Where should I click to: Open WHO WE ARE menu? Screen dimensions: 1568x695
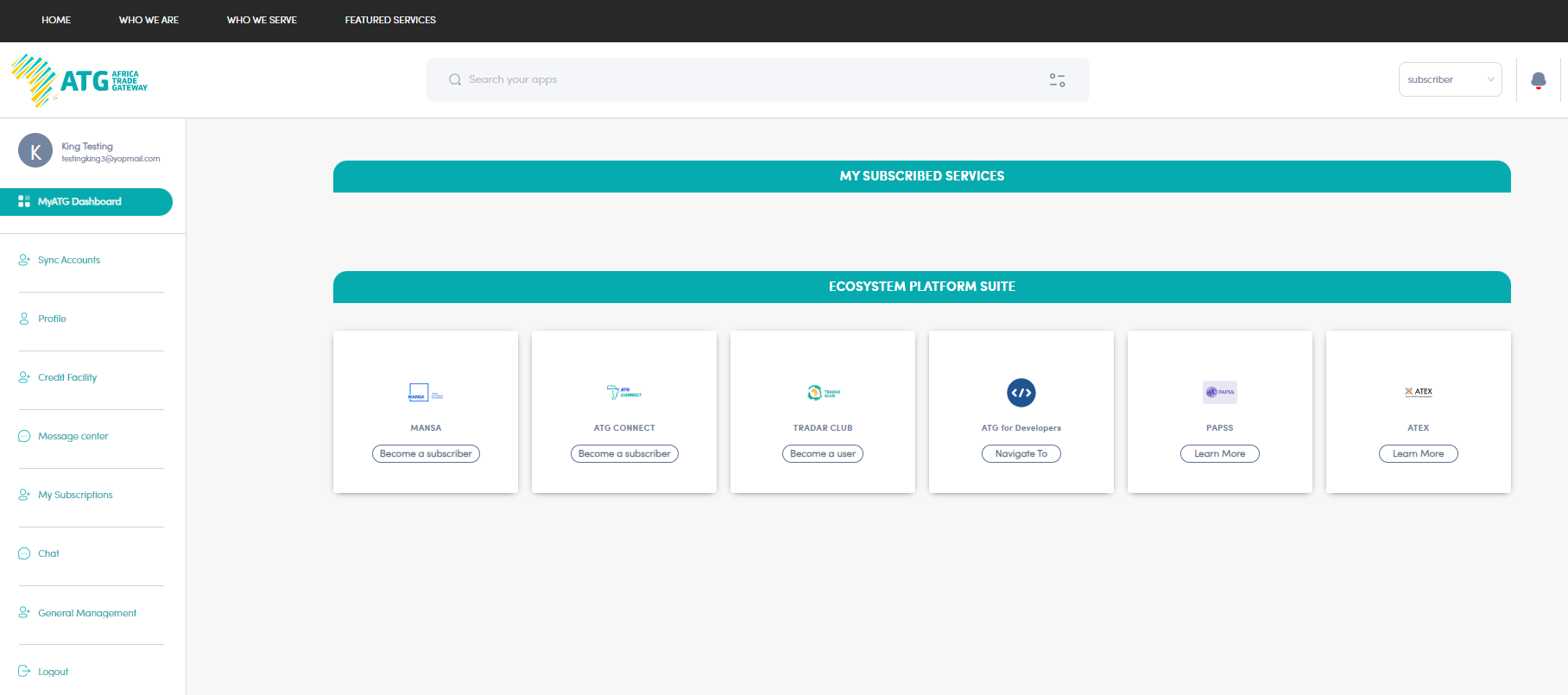click(149, 20)
